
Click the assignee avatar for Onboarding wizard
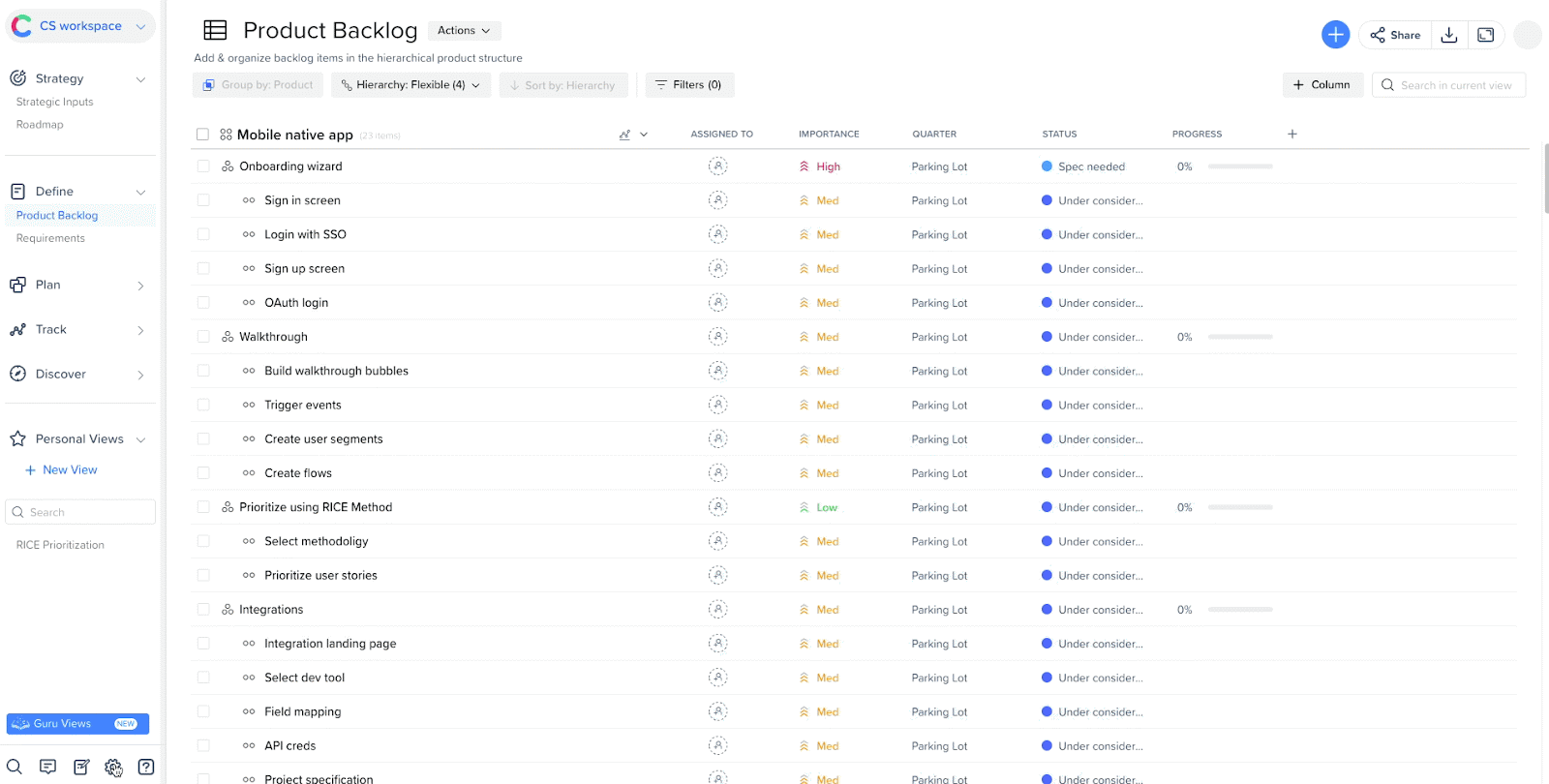[x=717, y=166]
